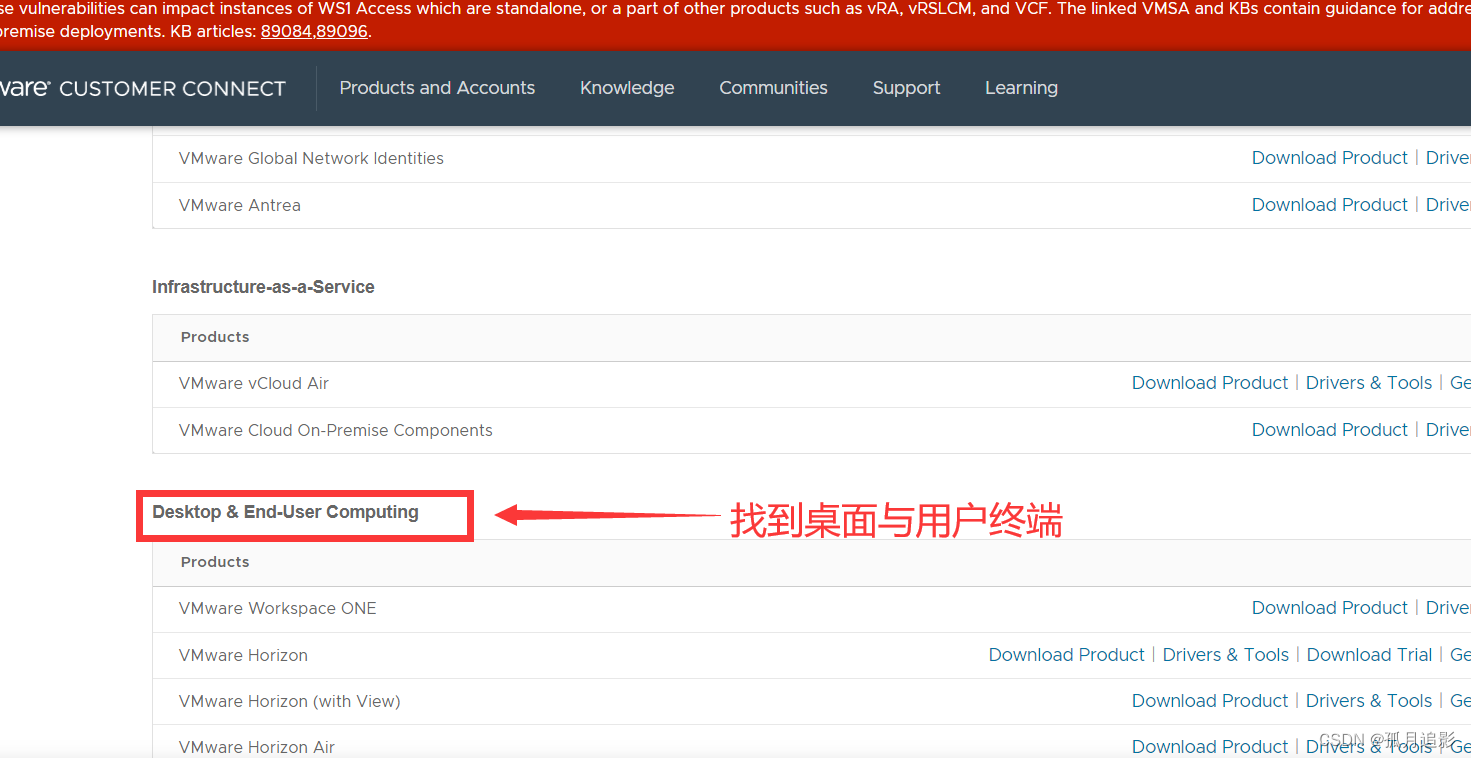Click the Infrastructure-as-a-Service heading
Image resolution: width=1471 pixels, height=758 pixels.
pyautogui.click(x=263, y=287)
